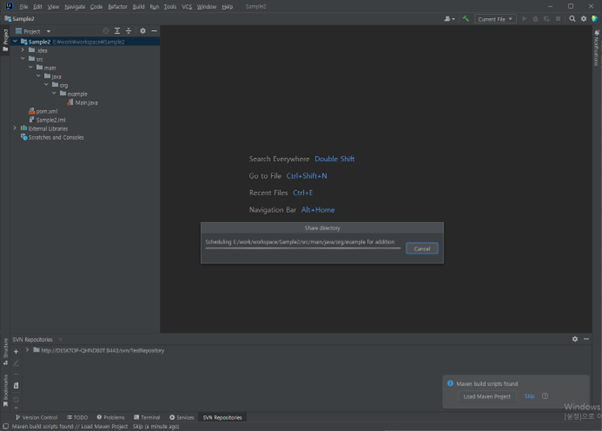Click the Double Shift shortcut hint
This screenshot has height=431, width=602.
[334, 159]
